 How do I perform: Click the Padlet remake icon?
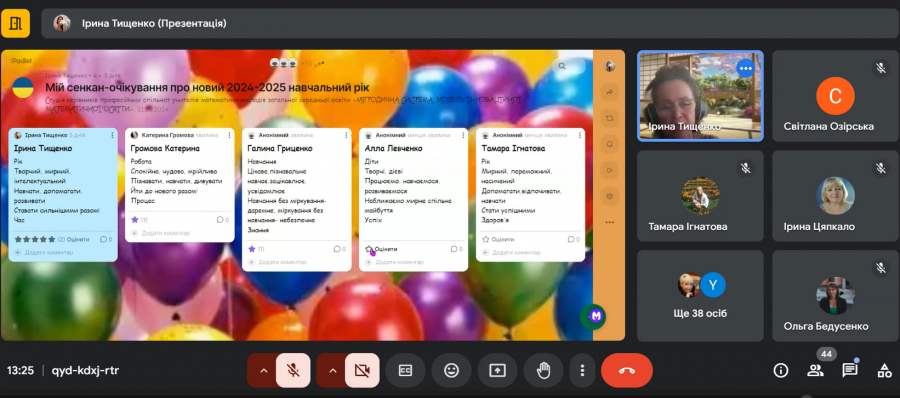[610, 118]
